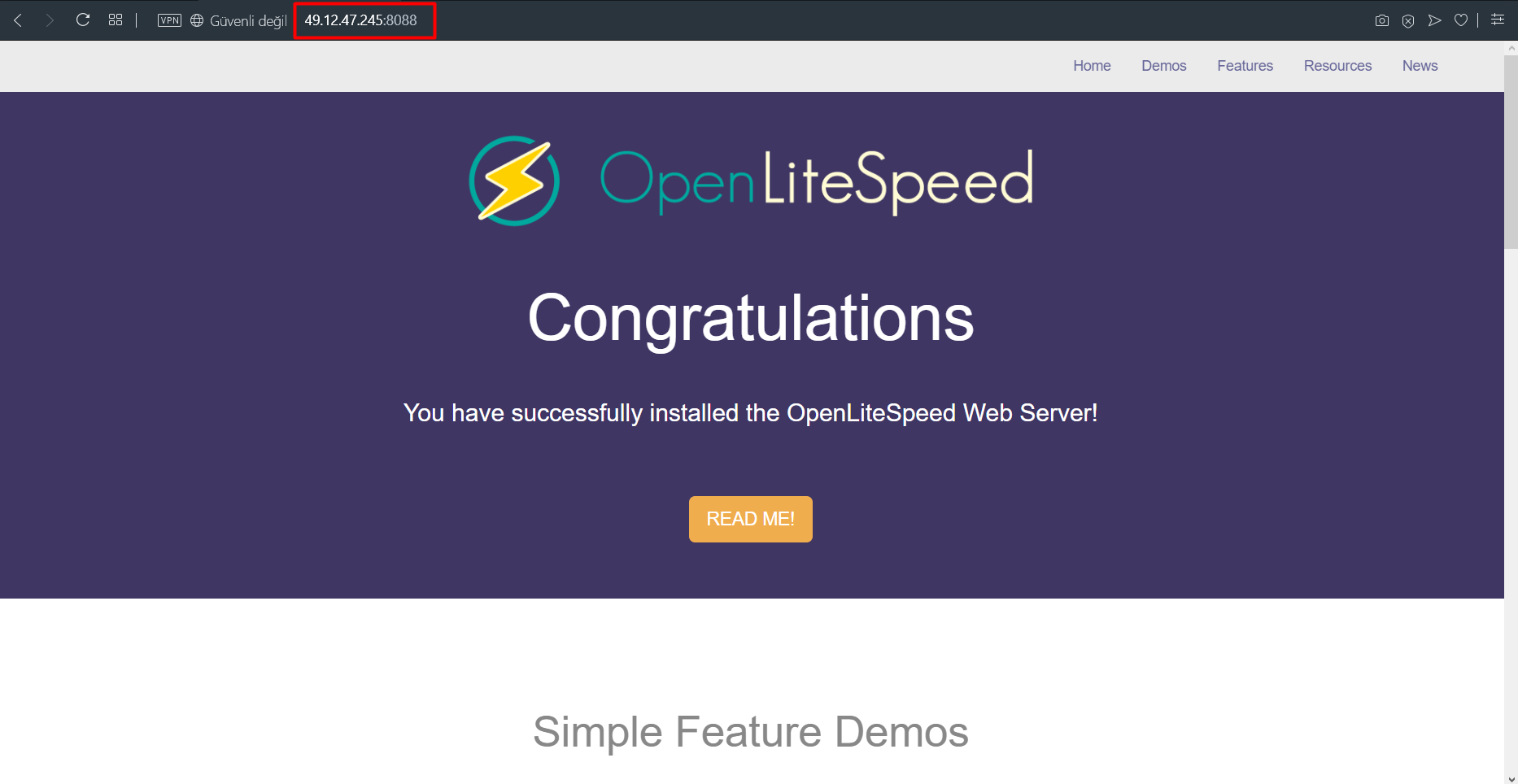This screenshot has width=1518, height=784.
Task: Go back to the previous page
Action: [18, 20]
